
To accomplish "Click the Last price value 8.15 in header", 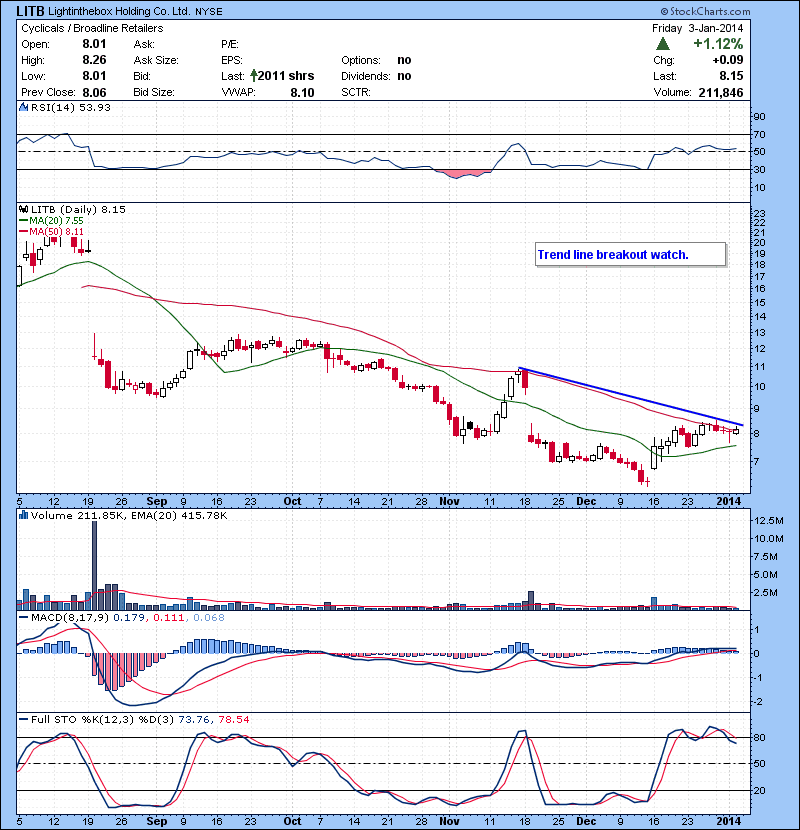I will pos(731,76).
